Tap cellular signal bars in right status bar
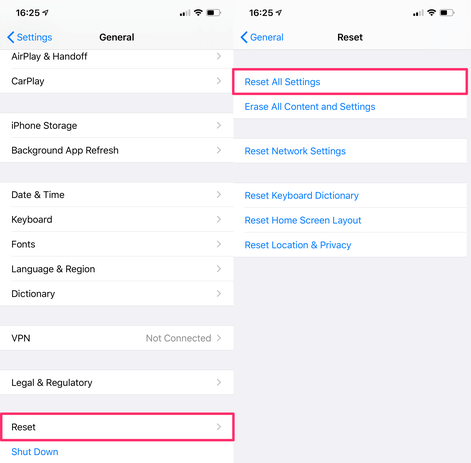471x463 pixels. 418,13
